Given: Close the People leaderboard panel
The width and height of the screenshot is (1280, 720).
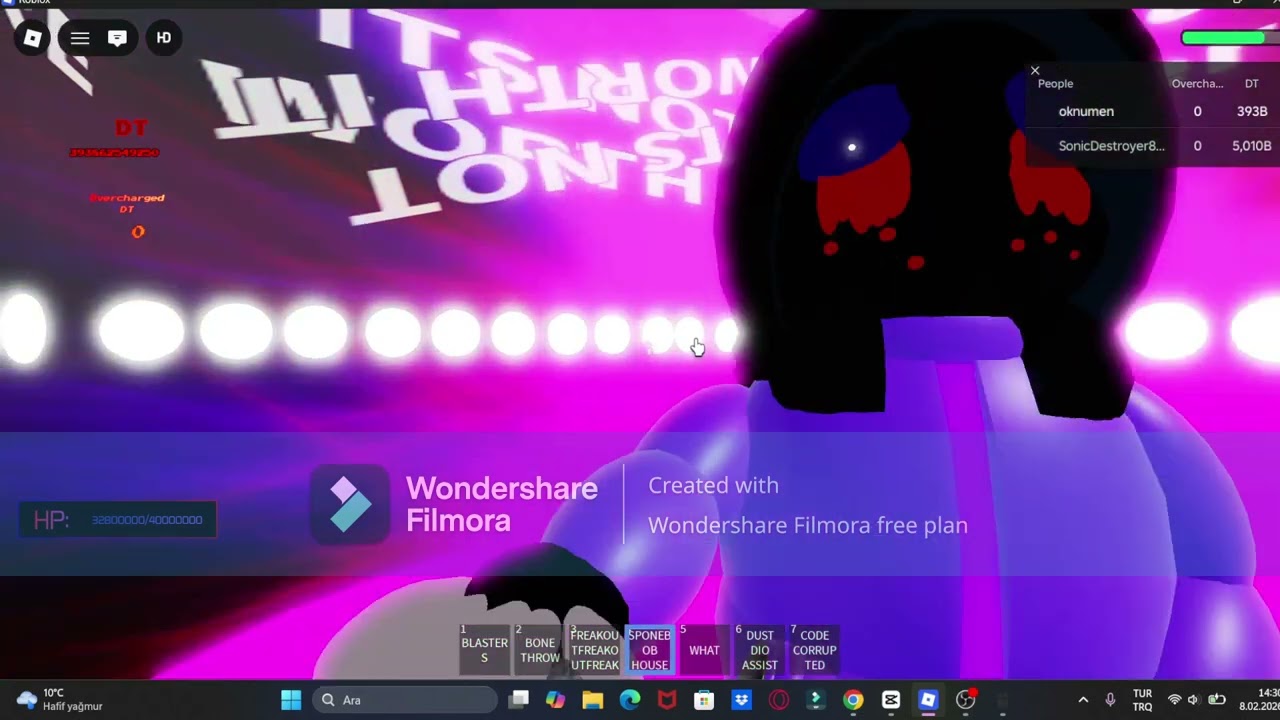Looking at the screenshot, I should [1035, 70].
